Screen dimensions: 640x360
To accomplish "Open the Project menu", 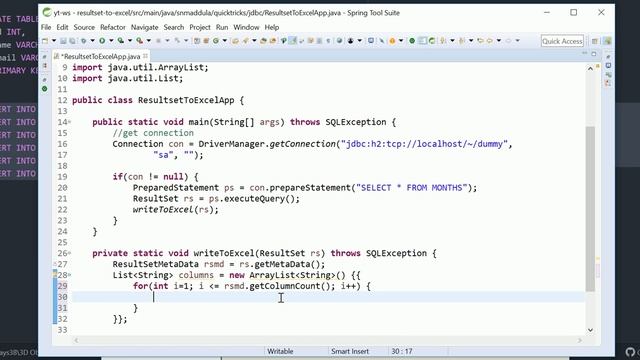I will pos(200,27).
